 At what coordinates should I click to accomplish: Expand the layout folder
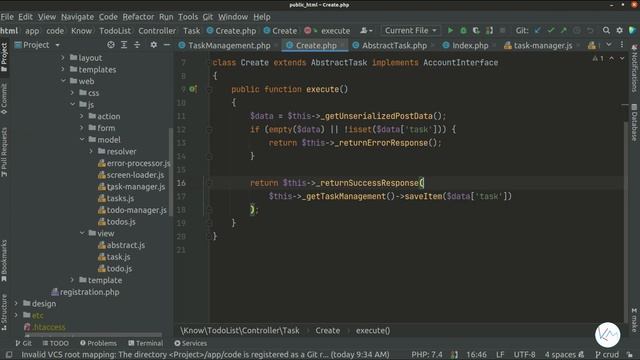click(63, 58)
